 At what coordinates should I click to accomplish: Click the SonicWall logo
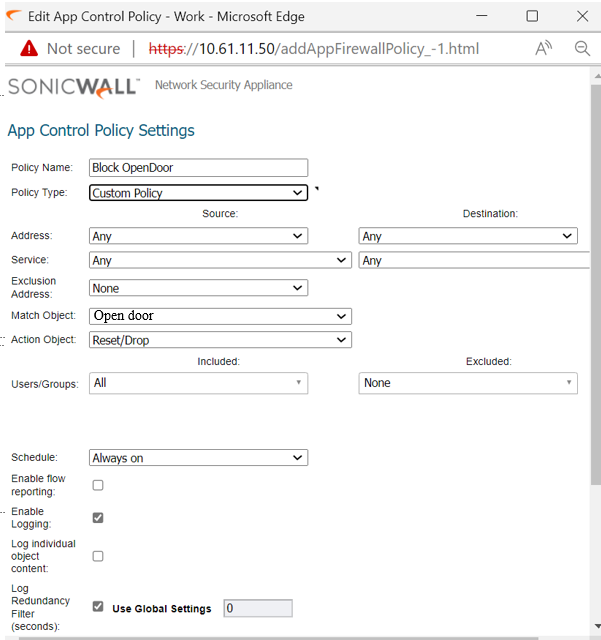74,87
